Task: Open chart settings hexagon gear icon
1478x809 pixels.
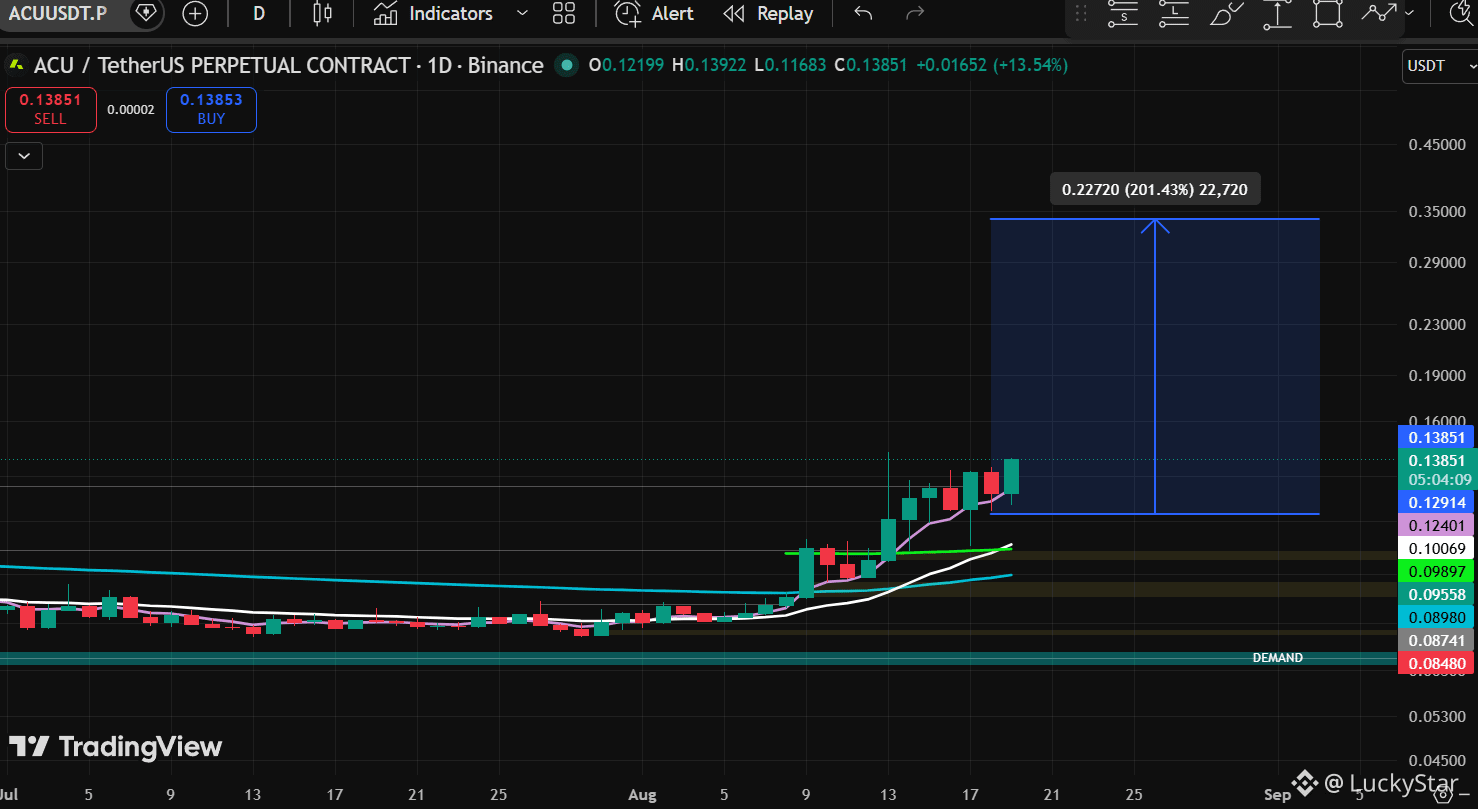Action: tap(1443, 795)
